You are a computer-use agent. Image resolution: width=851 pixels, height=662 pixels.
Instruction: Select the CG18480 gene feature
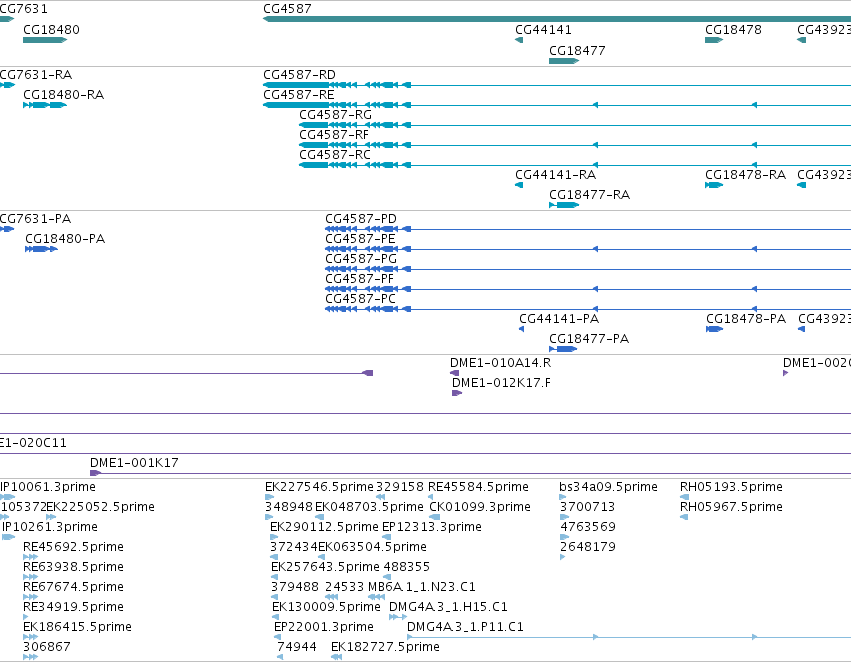(x=45, y=40)
